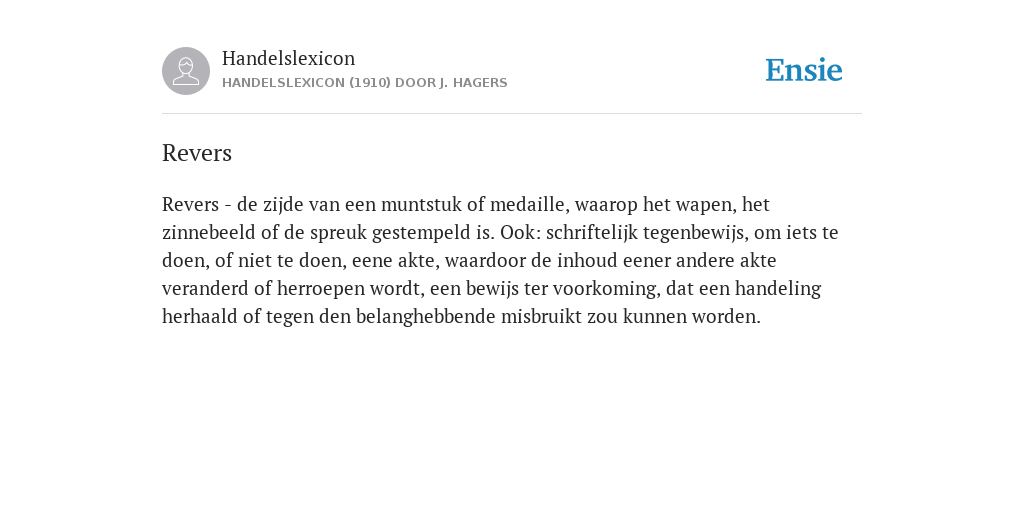Open the Ensie logo link
The height and width of the screenshot is (512, 1024).
click(804, 70)
